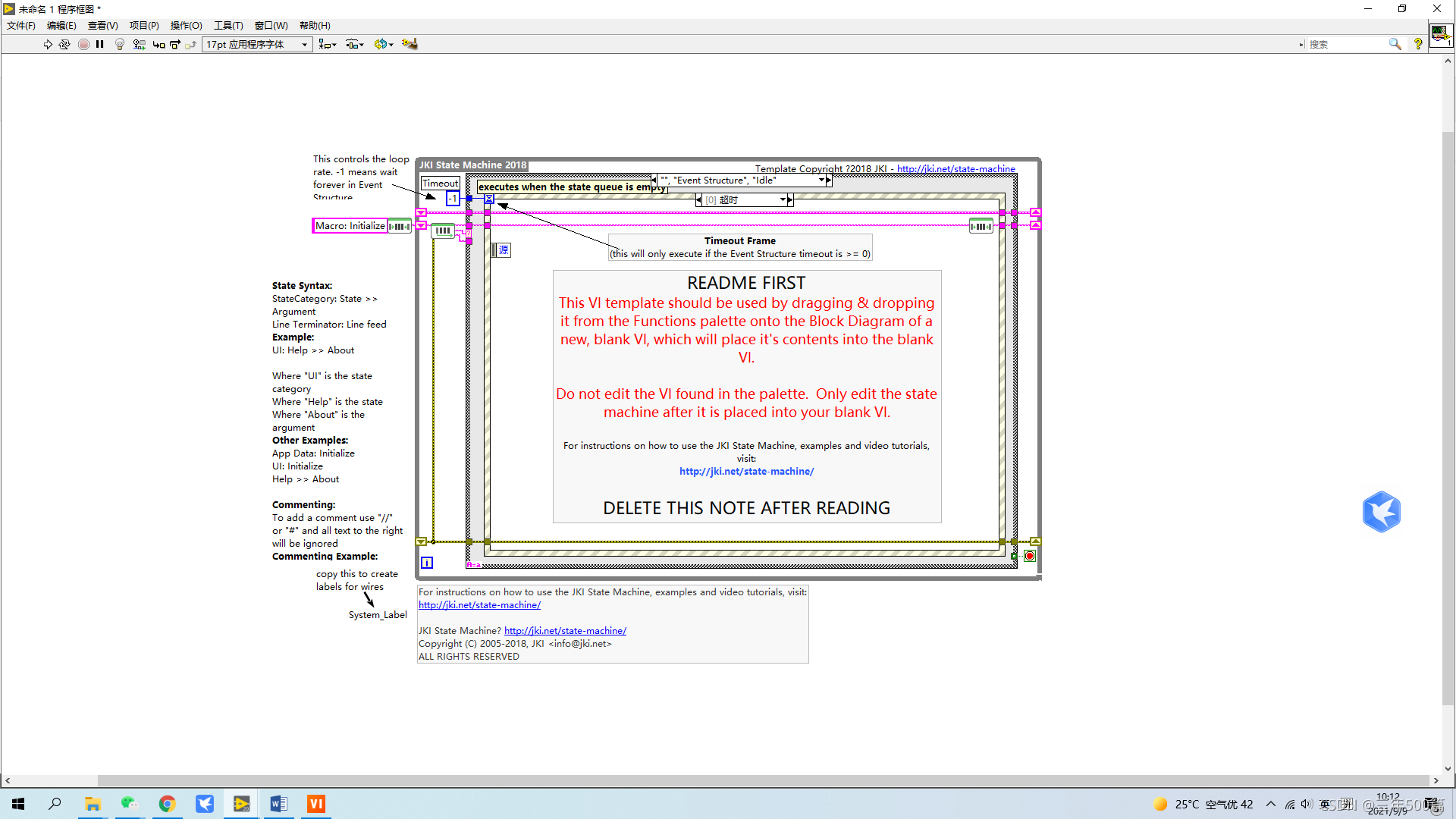1456x819 pixels.
Task: Go to previous case of case structure
Action: tap(654, 180)
